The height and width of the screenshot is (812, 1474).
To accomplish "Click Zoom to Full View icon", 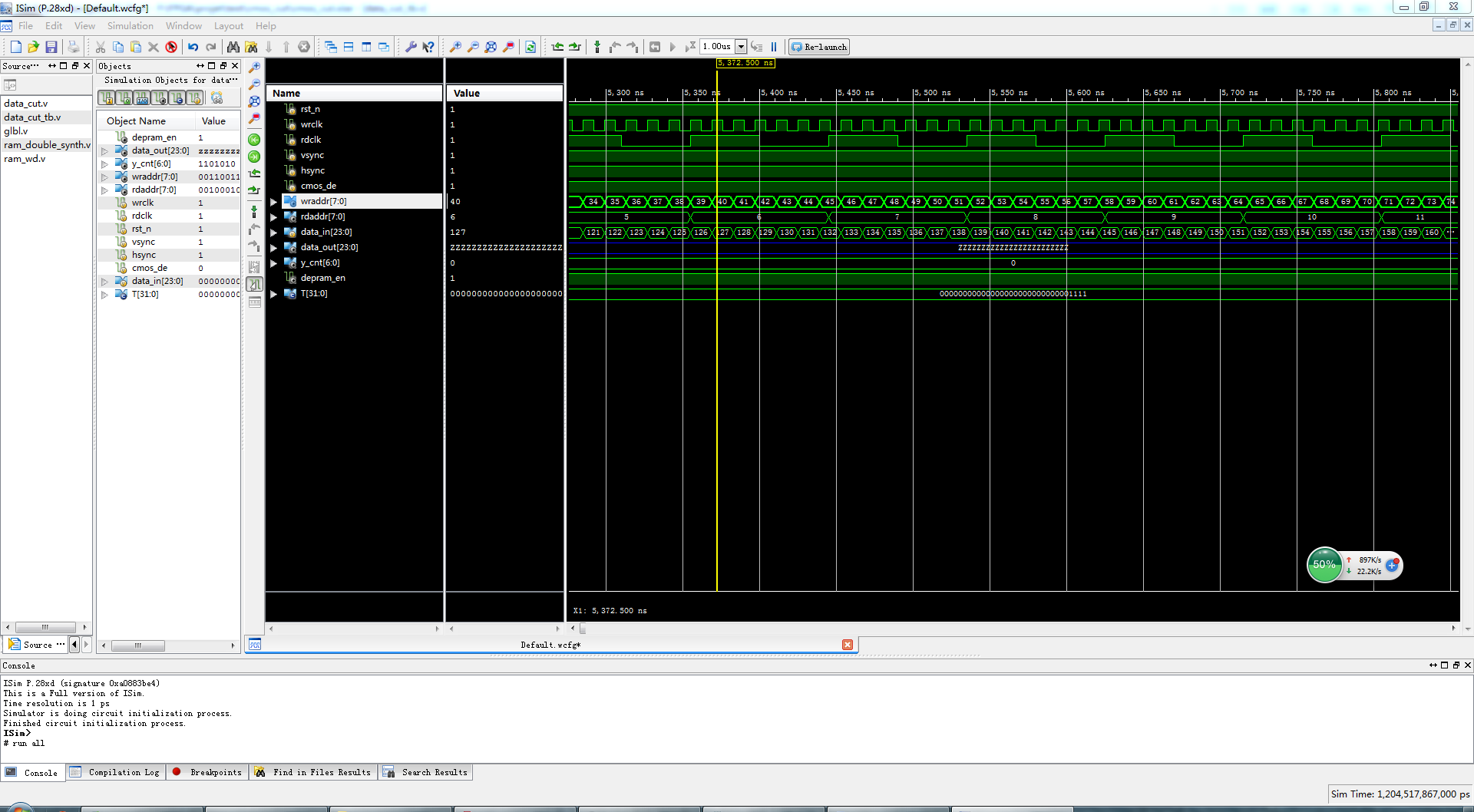I will (x=491, y=47).
